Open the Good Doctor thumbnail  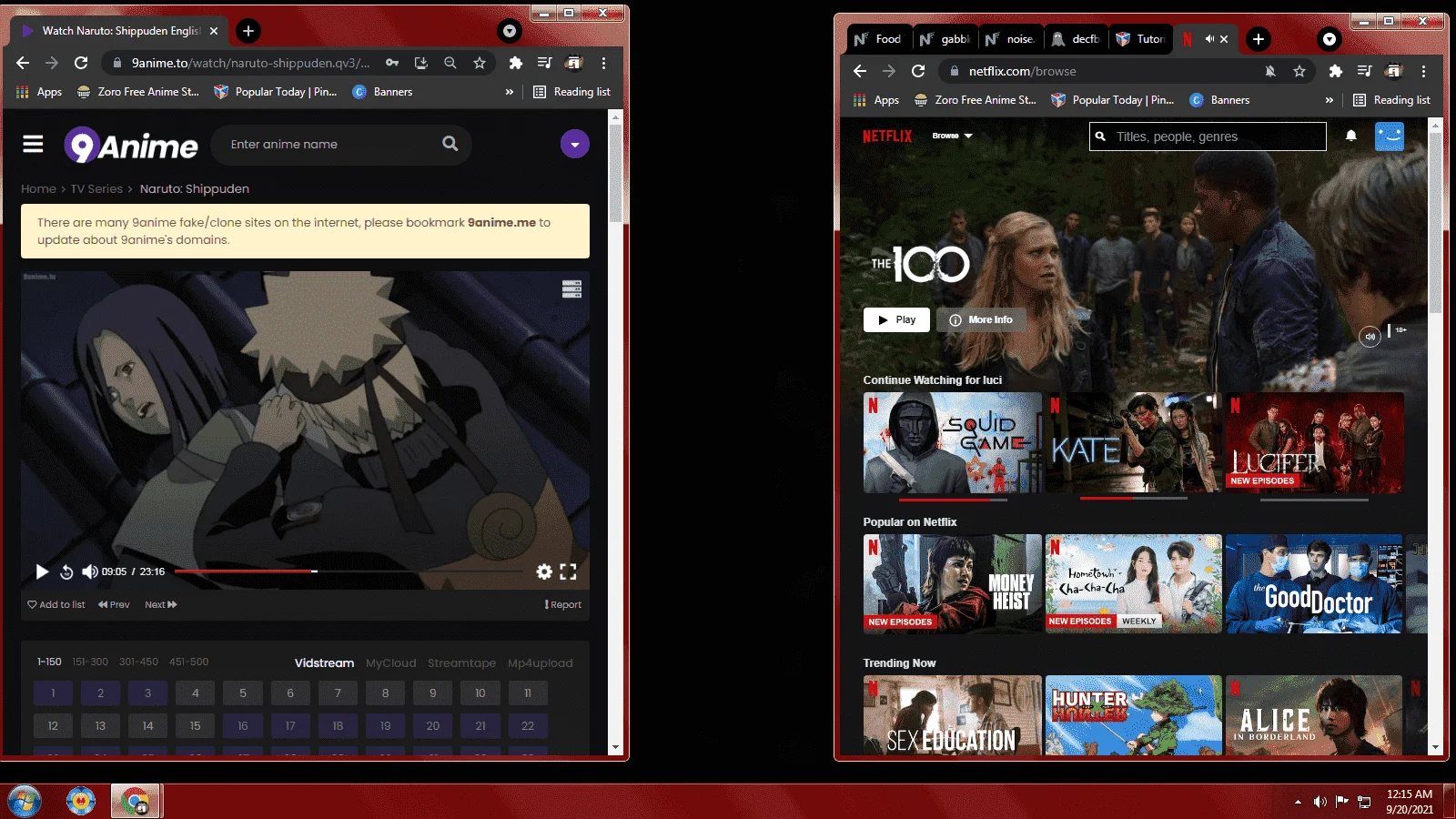pos(1314,584)
